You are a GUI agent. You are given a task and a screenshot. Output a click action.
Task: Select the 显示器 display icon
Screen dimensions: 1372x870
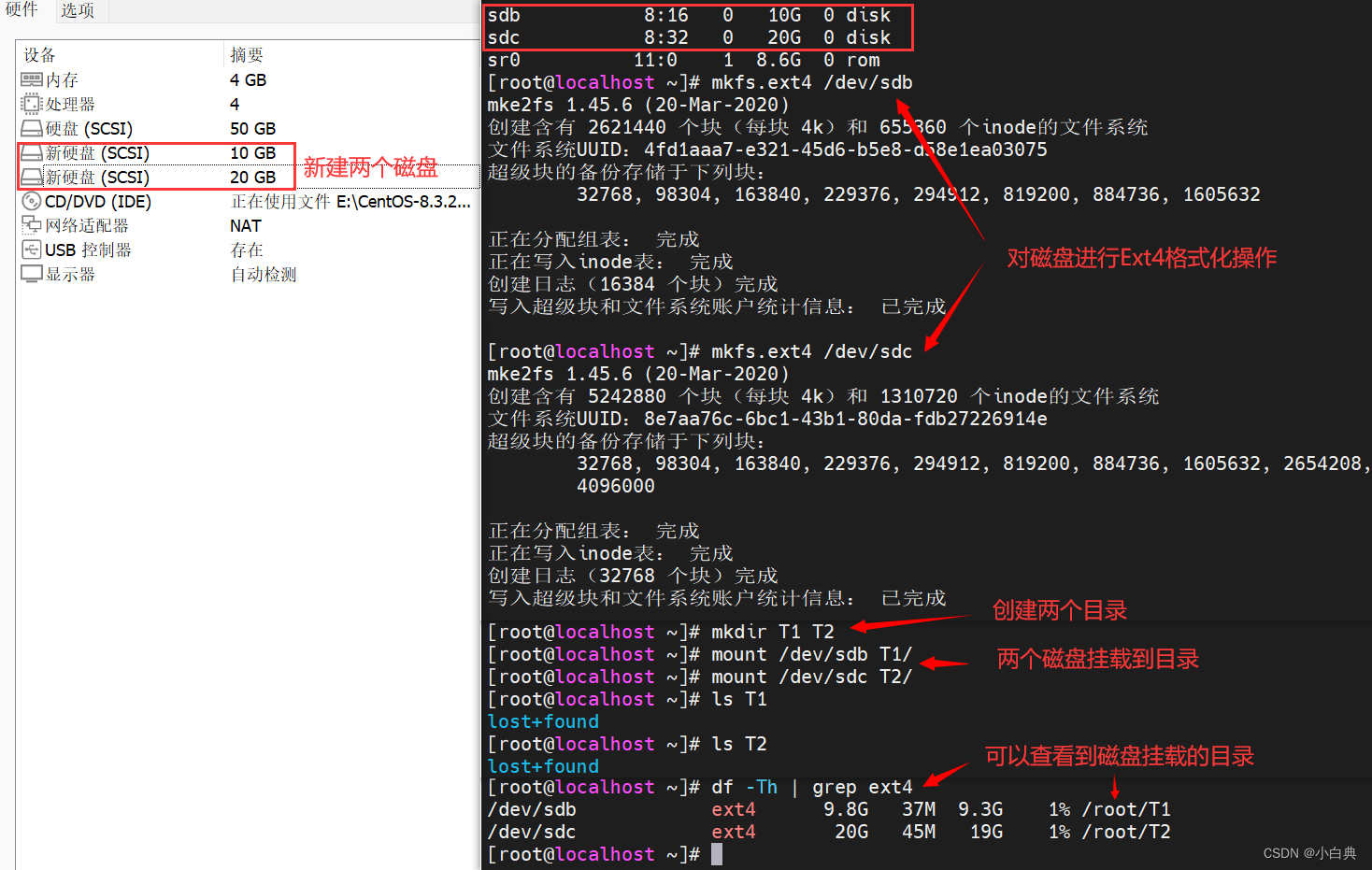pyautogui.click(x=32, y=275)
